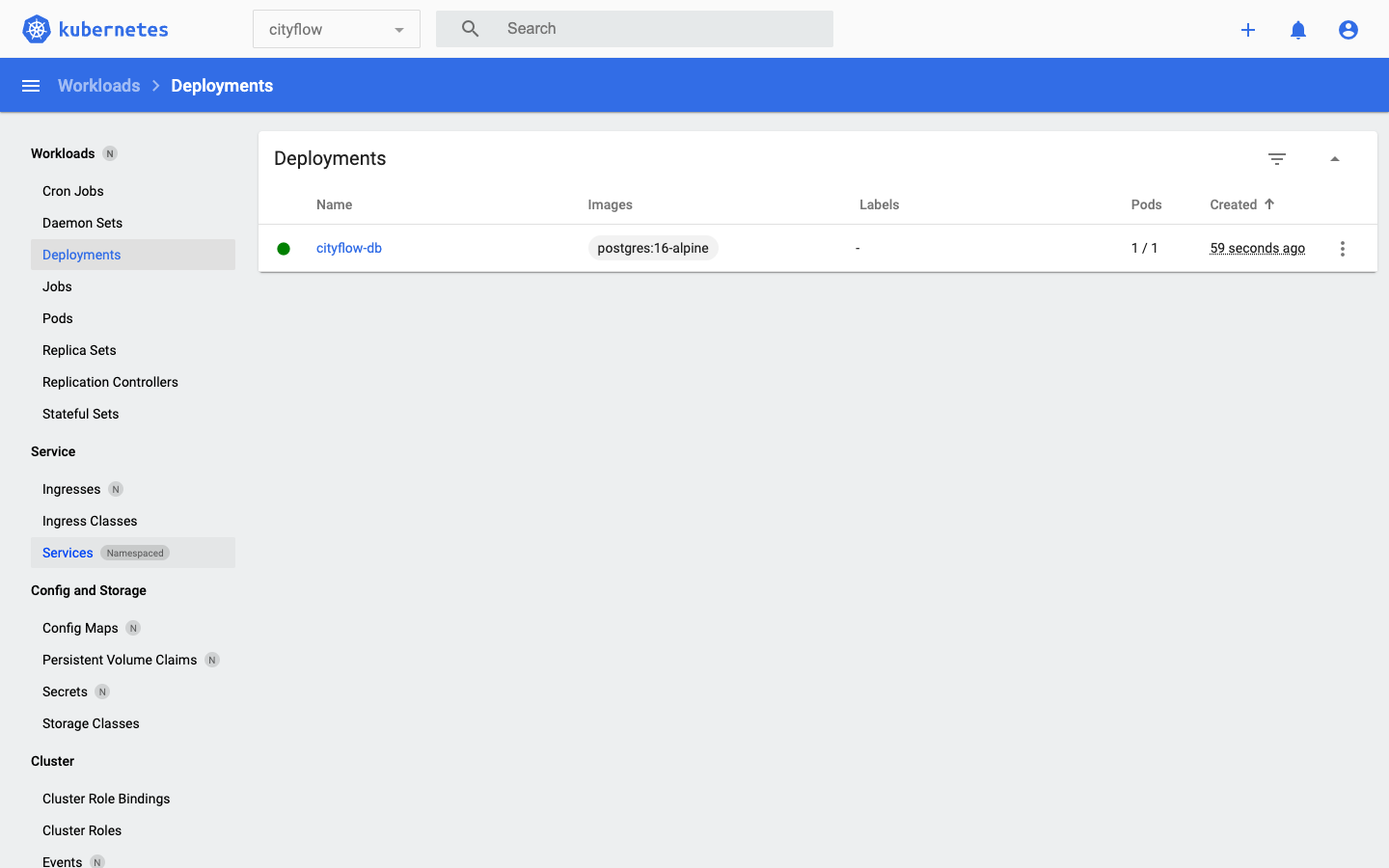The image size is (1389, 868).
Task: Open the cityflow-db deployment link
Action: 349,248
